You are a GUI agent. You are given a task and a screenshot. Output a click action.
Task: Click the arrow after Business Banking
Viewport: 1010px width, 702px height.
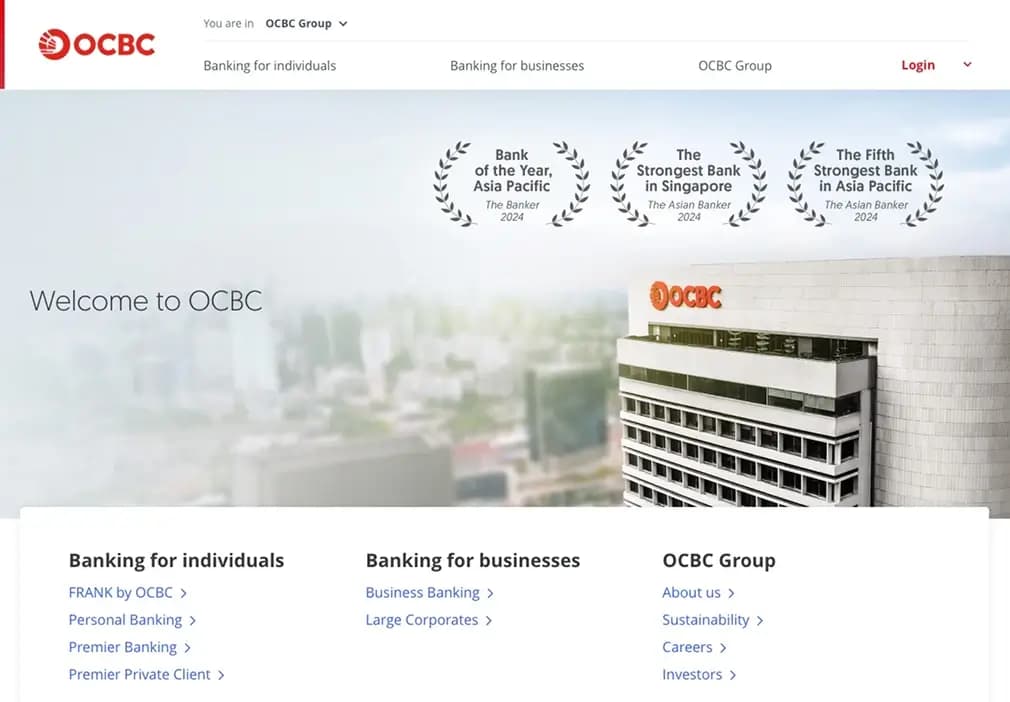pyautogui.click(x=490, y=593)
